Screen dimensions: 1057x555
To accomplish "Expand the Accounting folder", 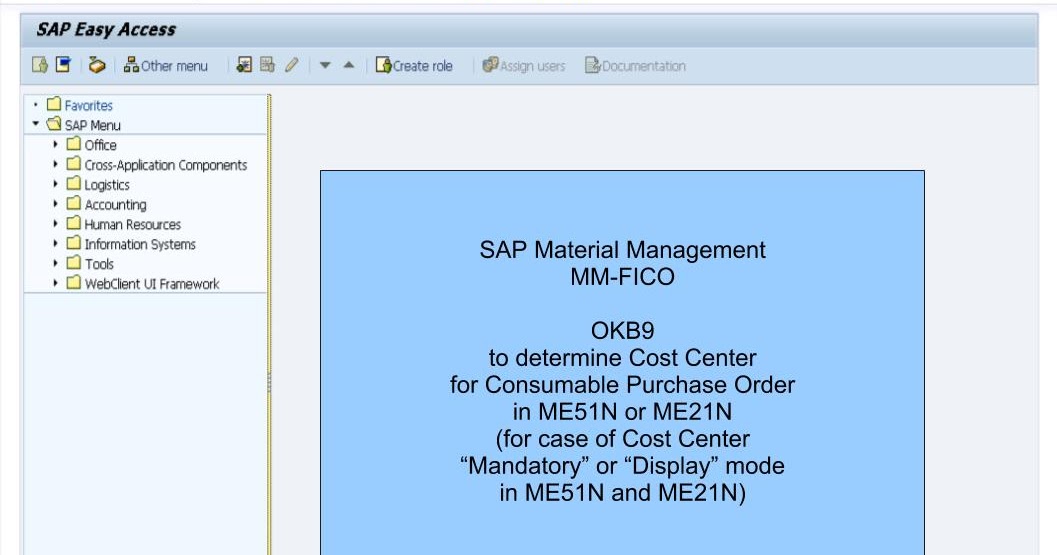I will pos(55,204).
